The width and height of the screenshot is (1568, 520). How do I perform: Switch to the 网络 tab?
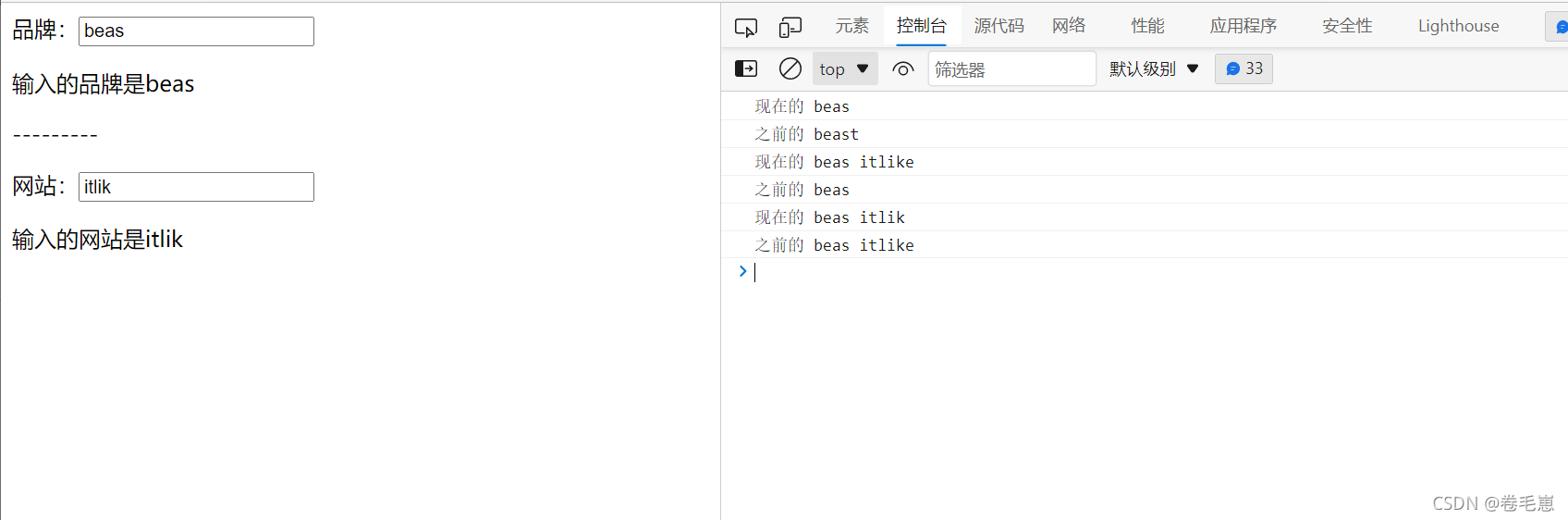pyautogui.click(x=1069, y=26)
